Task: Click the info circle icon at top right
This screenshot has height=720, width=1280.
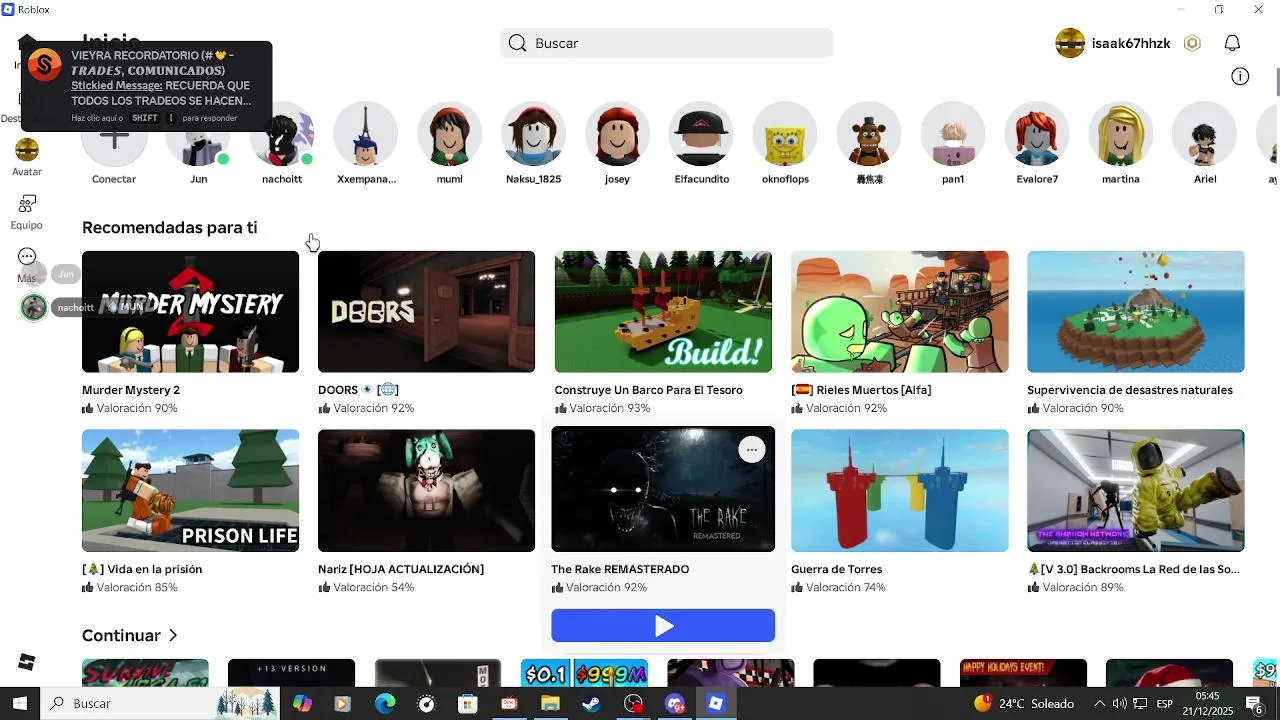Action: tap(1240, 77)
